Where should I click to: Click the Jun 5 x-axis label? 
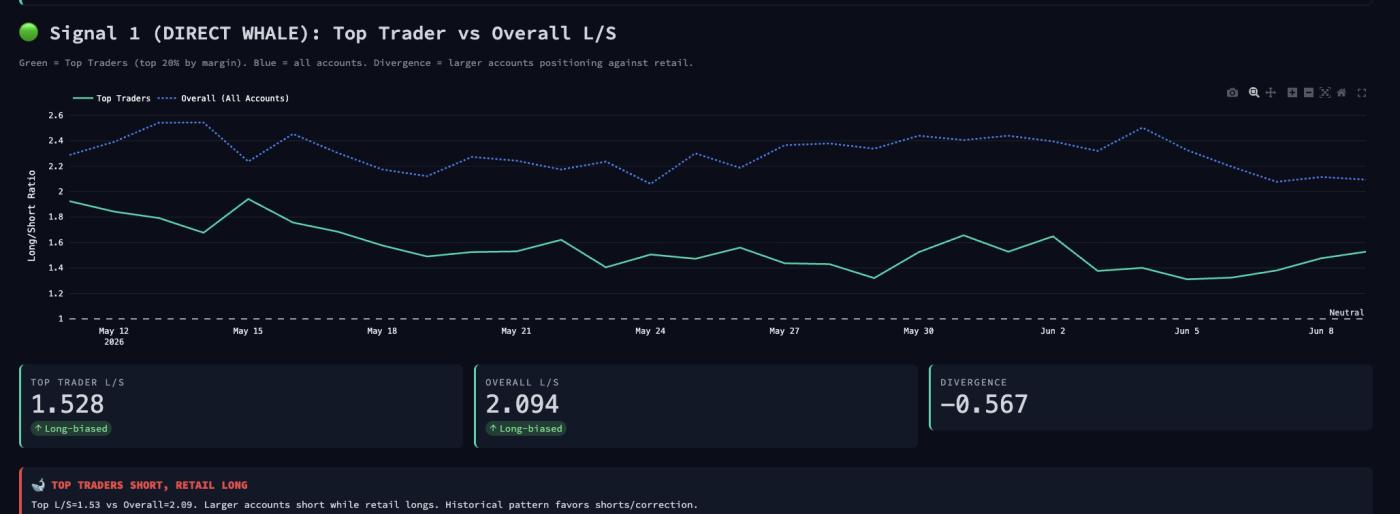point(1187,331)
